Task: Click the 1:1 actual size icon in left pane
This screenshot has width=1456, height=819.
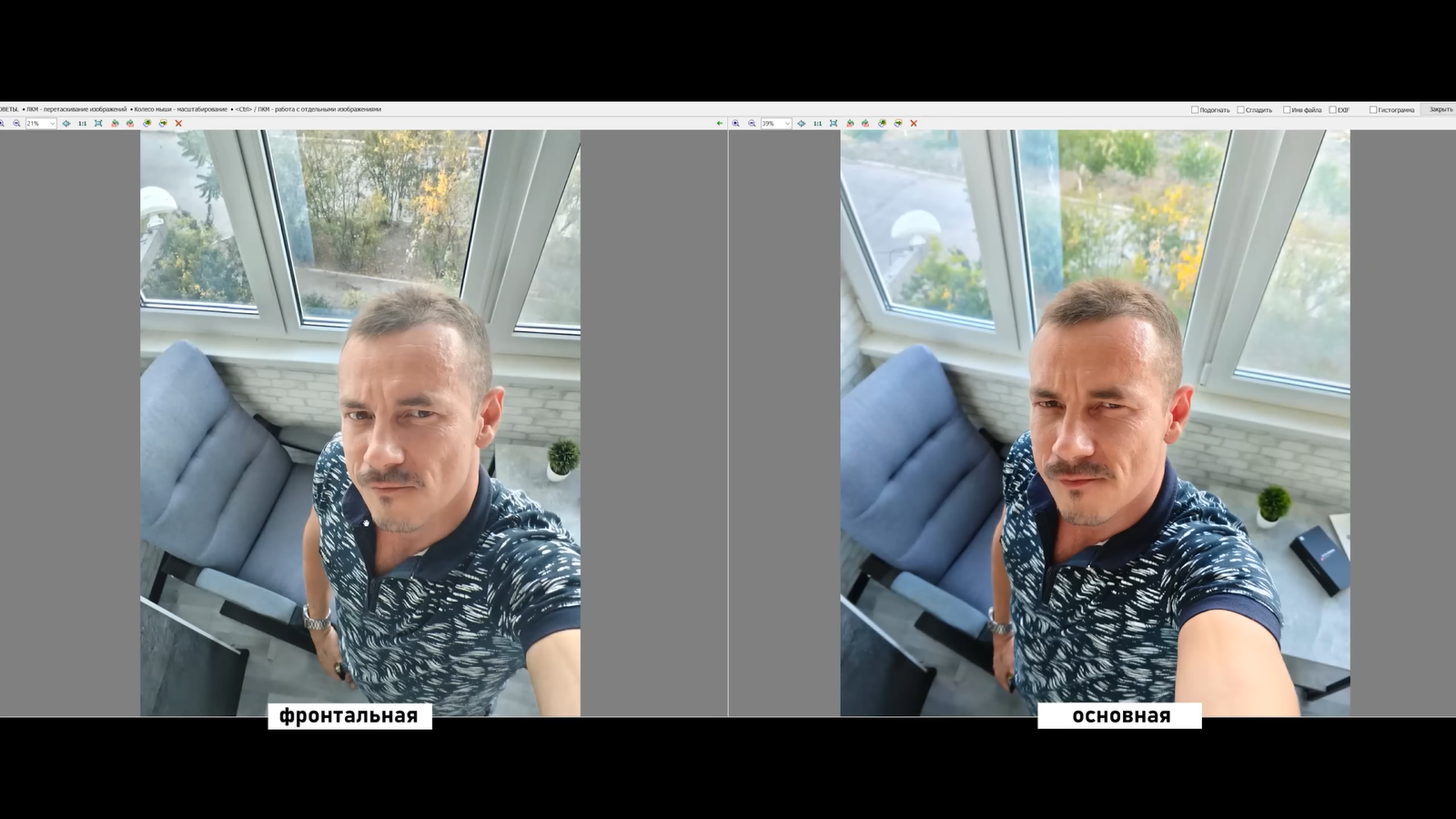Action: click(82, 124)
